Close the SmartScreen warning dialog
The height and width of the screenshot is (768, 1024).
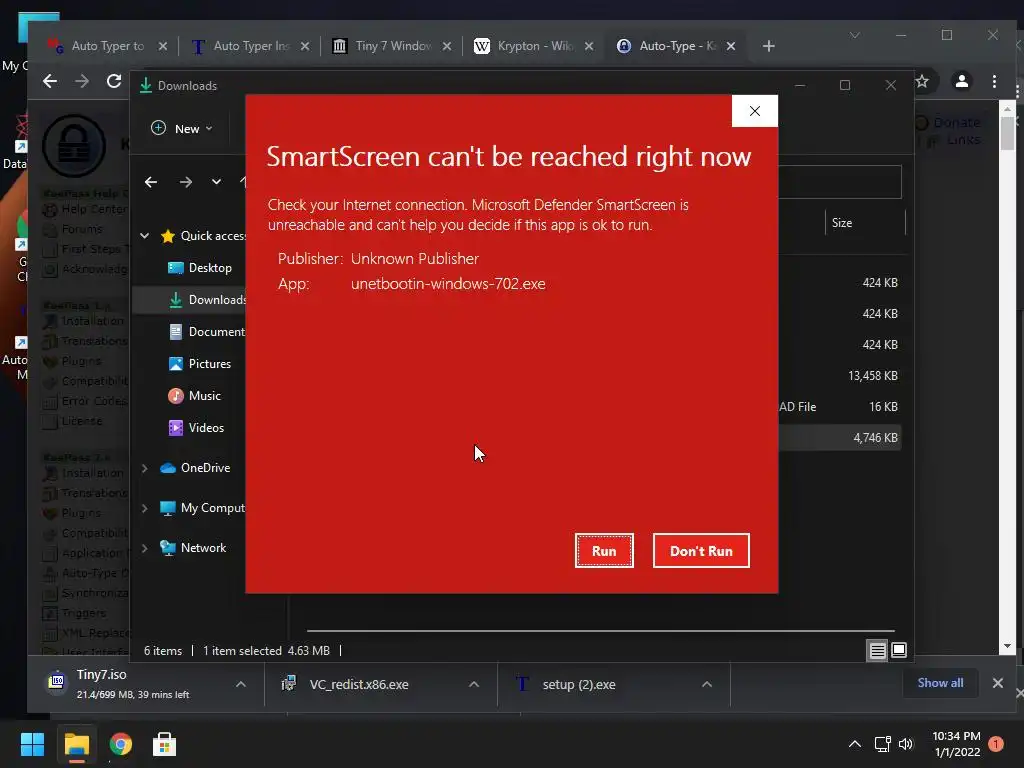pyautogui.click(x=754, y=111)
